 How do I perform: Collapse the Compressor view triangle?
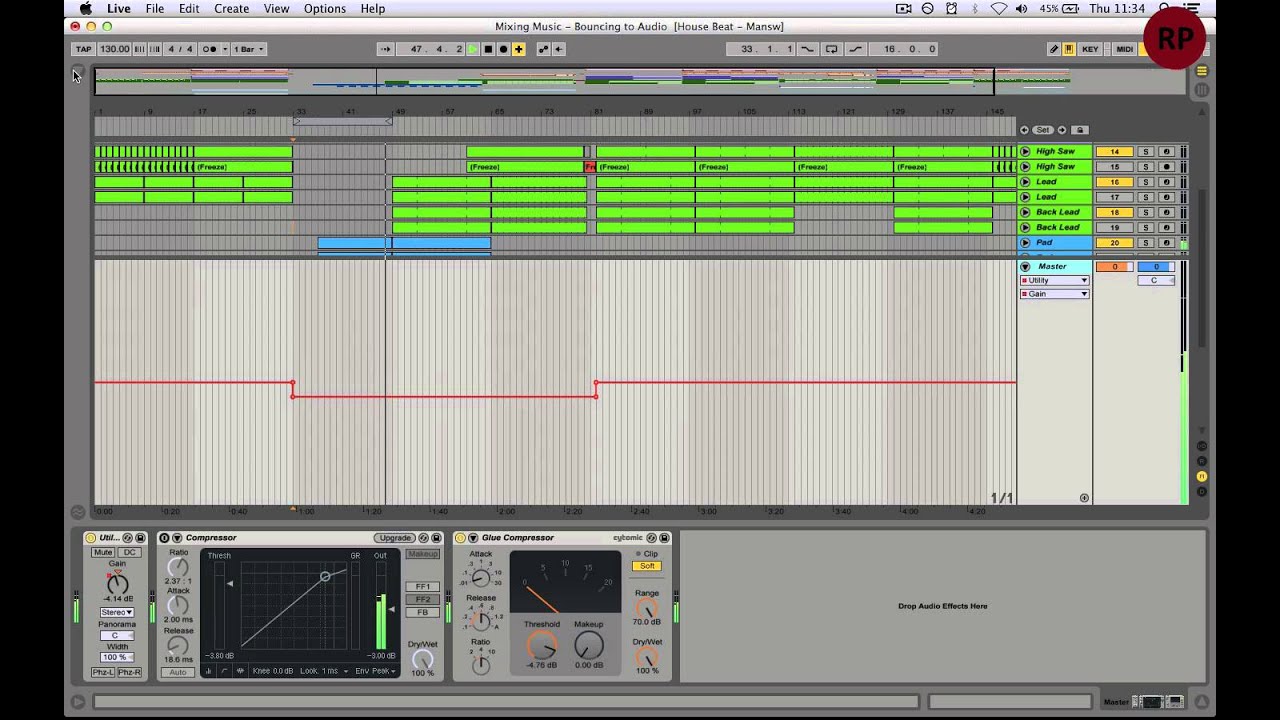click(x=177, y=538)
